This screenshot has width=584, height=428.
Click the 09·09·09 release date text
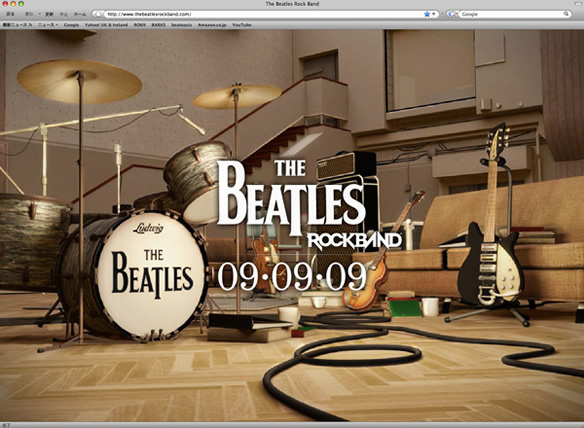click(292, 276)
